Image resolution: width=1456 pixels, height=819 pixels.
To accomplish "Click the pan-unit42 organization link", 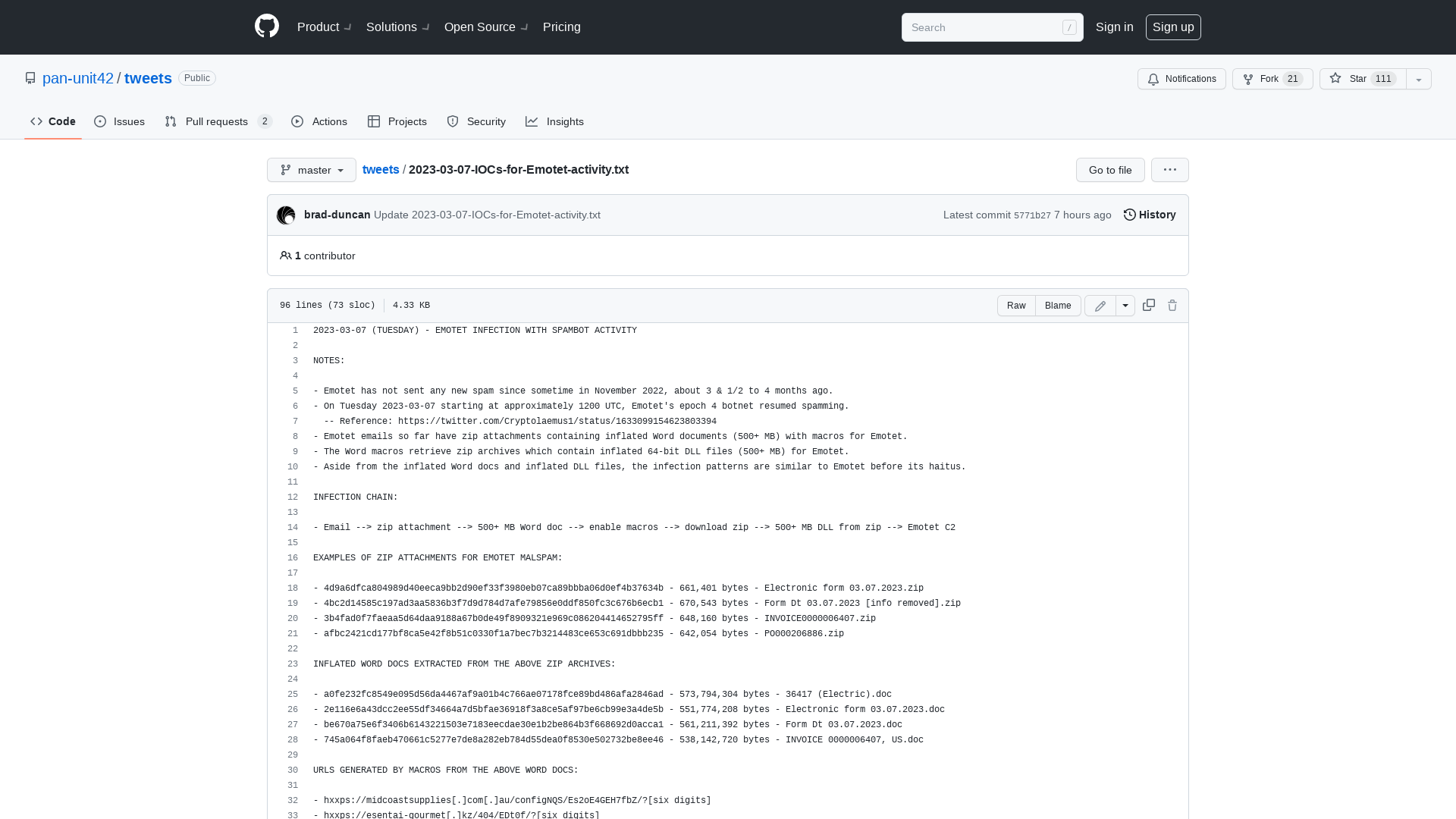I will point(78,77).
